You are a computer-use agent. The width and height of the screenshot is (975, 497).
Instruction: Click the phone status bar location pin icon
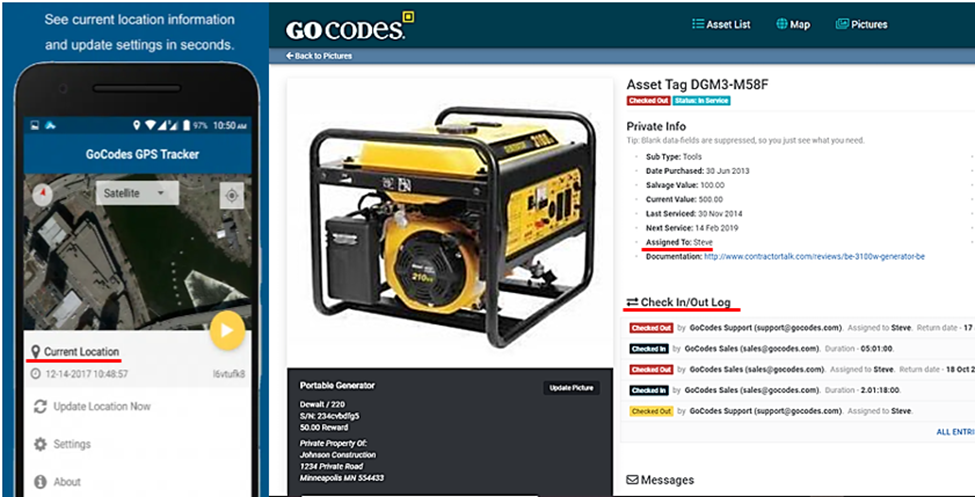pos(137,125)
